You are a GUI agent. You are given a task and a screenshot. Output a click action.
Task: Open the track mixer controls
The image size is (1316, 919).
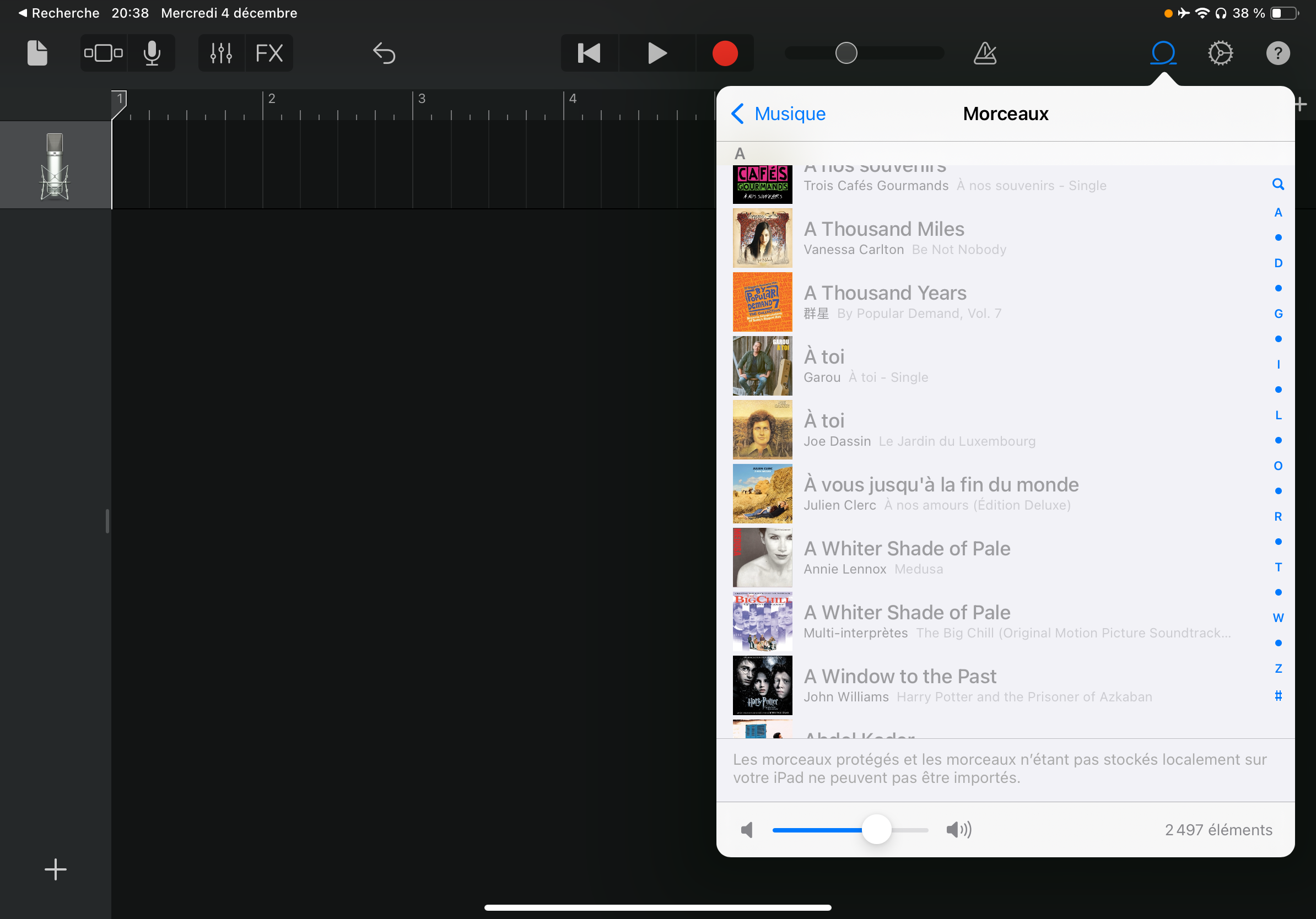221,53
